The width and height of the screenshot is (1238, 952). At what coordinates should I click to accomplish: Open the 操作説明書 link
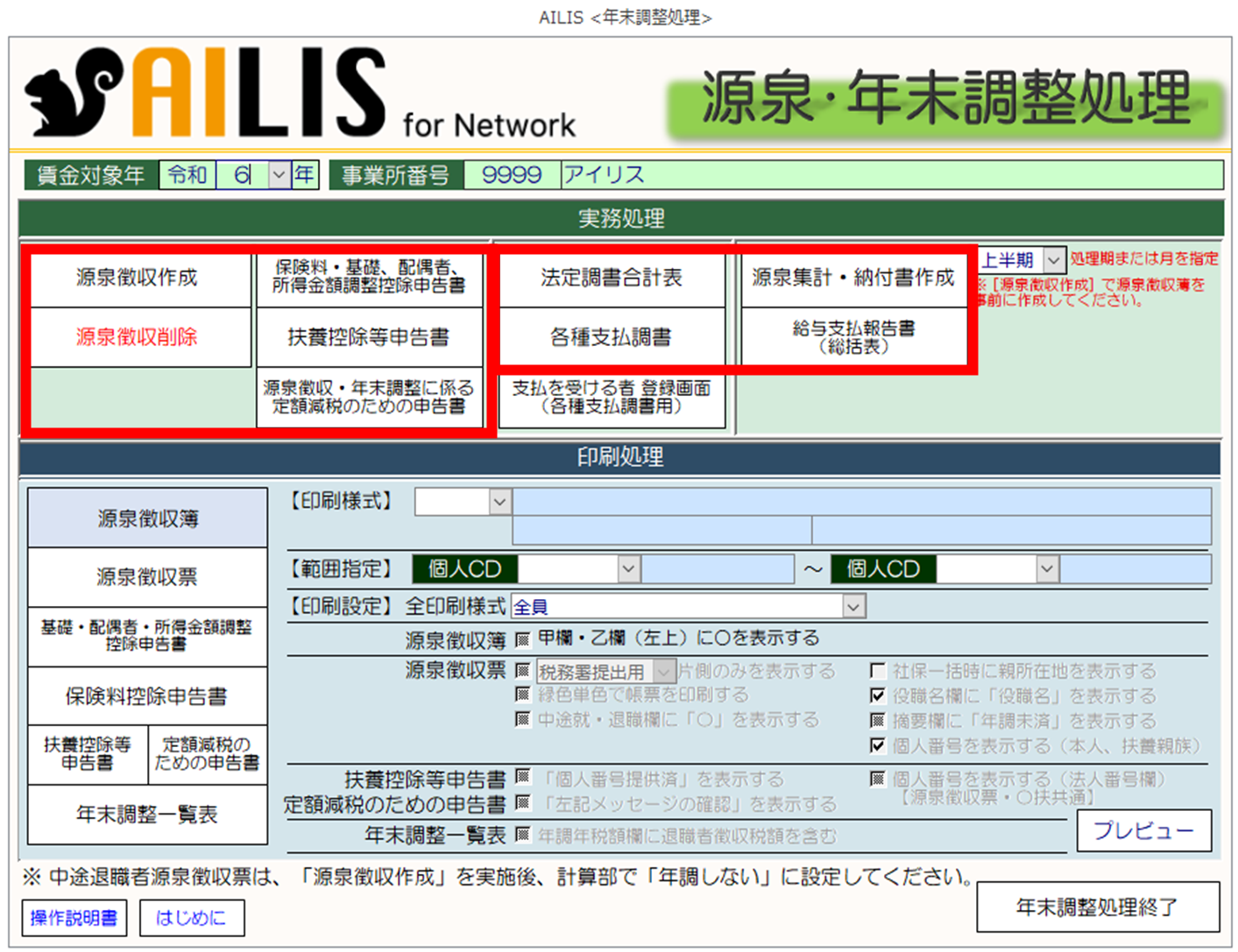click(x=74, y=918)
